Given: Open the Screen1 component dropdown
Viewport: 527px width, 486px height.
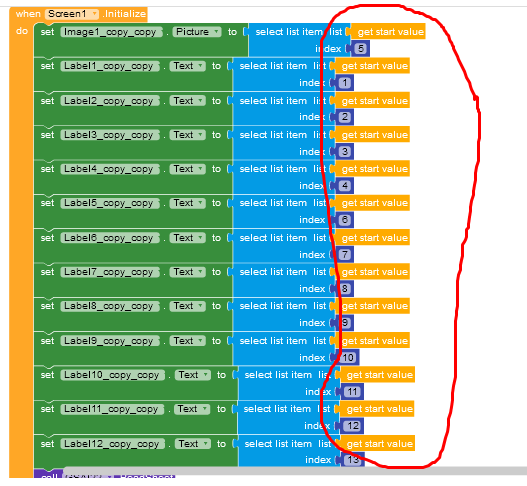Looking at the screenshot, I should point(72,14).
